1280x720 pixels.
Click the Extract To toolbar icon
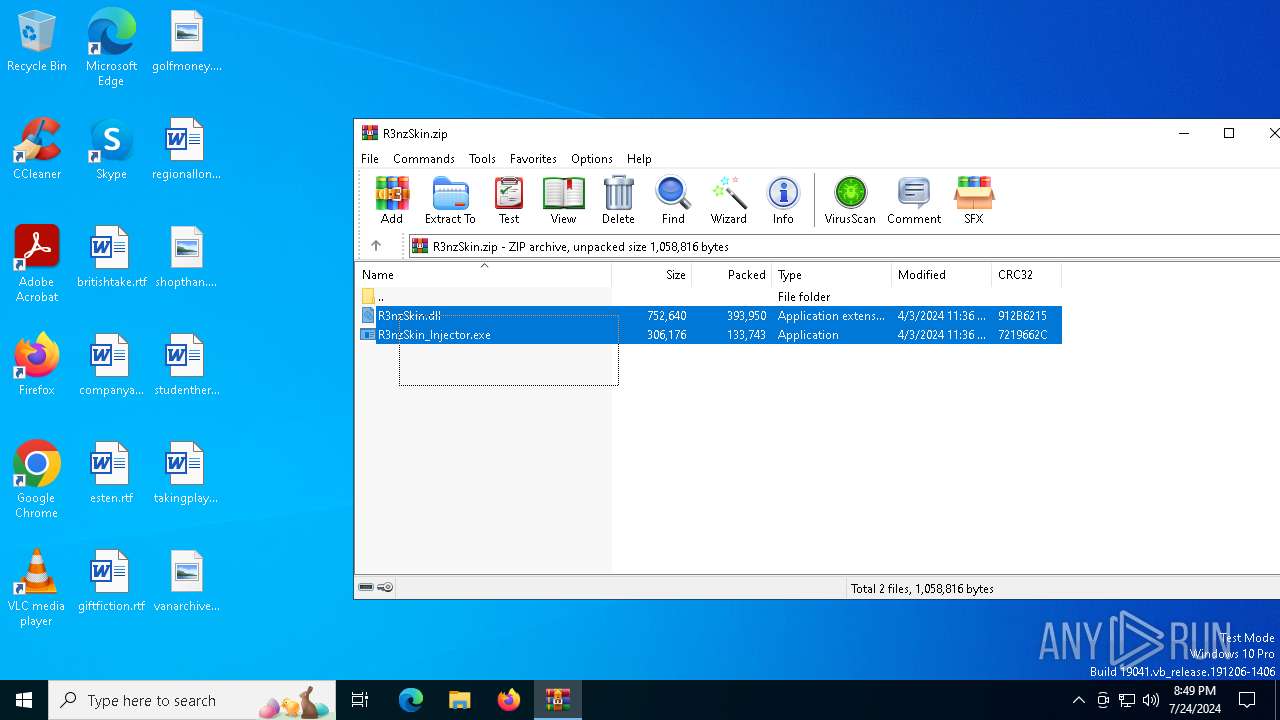(x=450, y=200)
